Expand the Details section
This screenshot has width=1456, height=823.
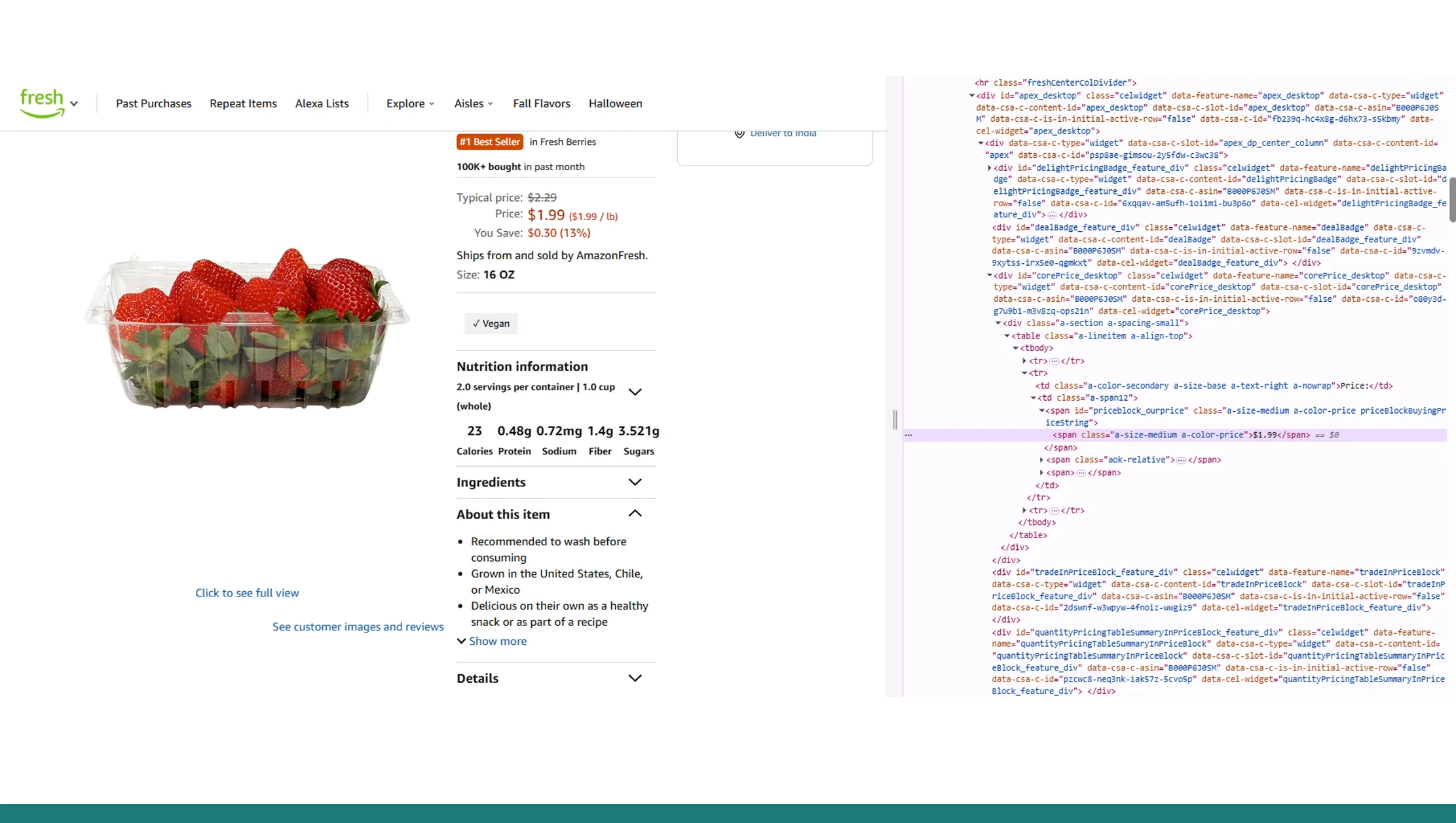point(634,678)
